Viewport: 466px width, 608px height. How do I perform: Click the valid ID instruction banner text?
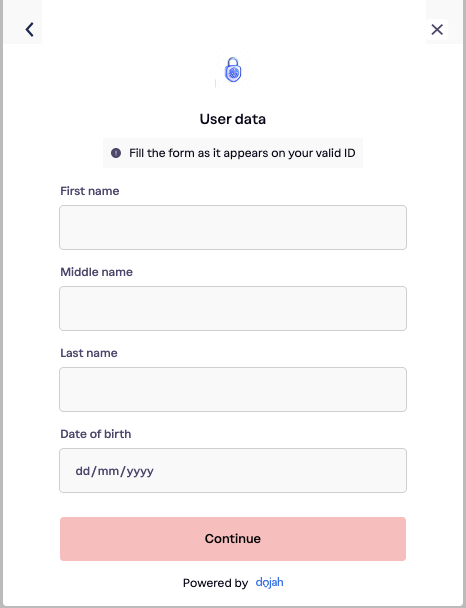[242, 153]
